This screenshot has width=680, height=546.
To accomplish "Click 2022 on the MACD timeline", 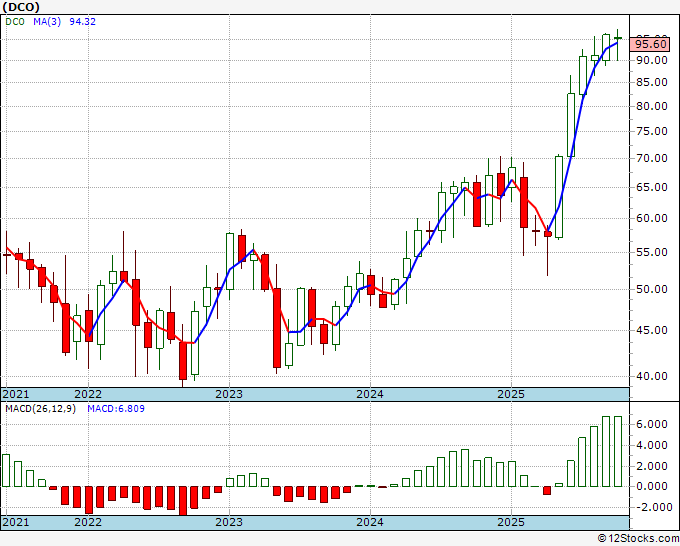I will point(88,522).
